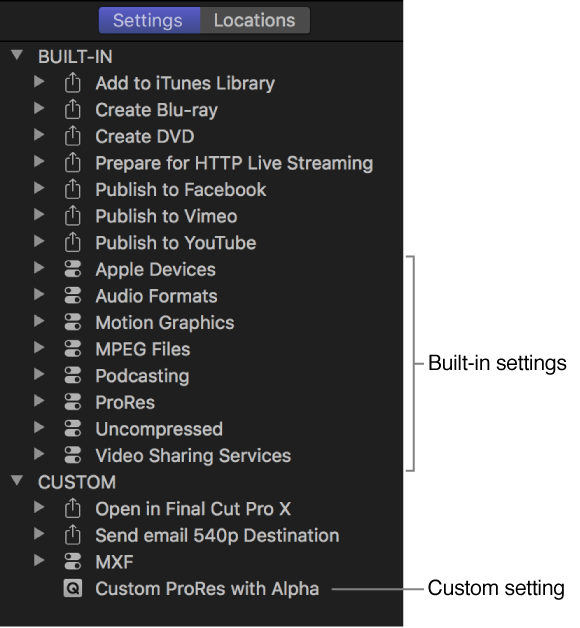Click the share icon for Add to iTunes Library
This screenshot has height=628, width=580.
tap(72, 82)
